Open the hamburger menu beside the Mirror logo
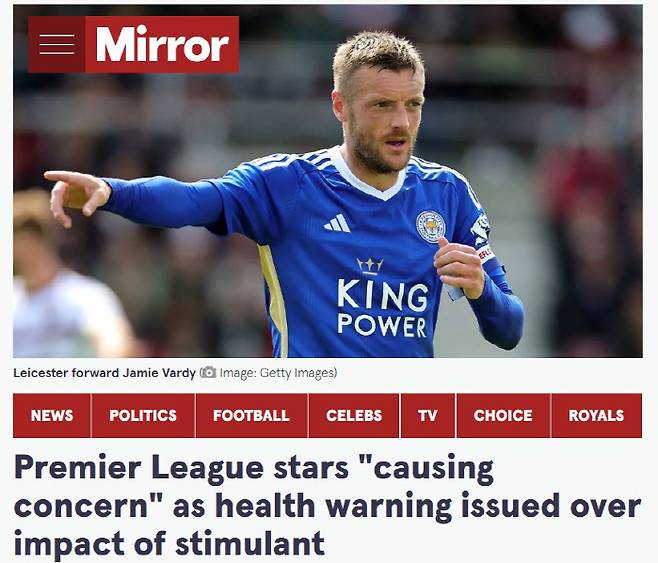The height and width of the screenshot is (563, 658). pyautogui.click(x=57, y=44)
